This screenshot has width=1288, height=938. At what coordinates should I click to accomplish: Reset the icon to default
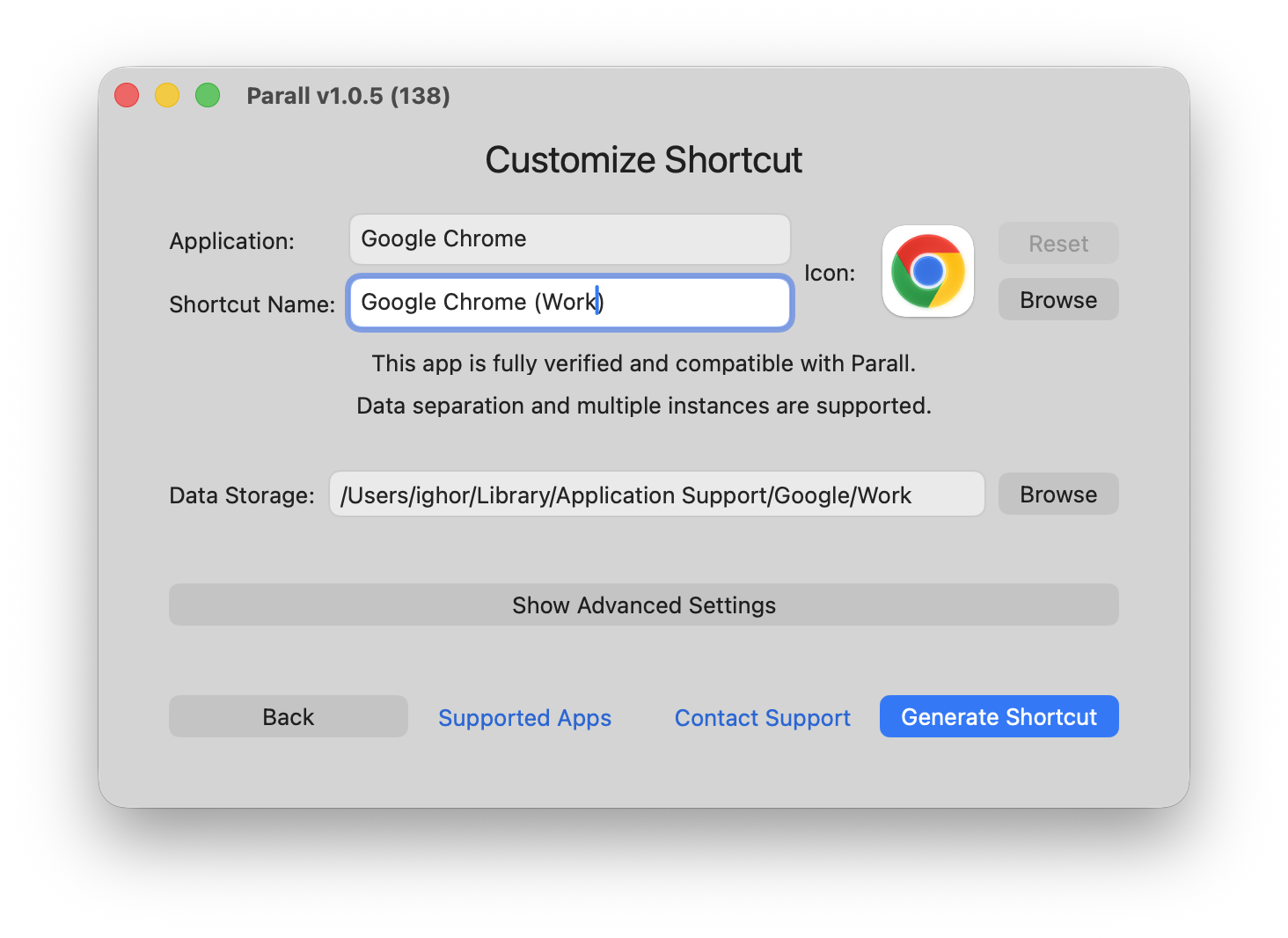(x=1057, y=243)
